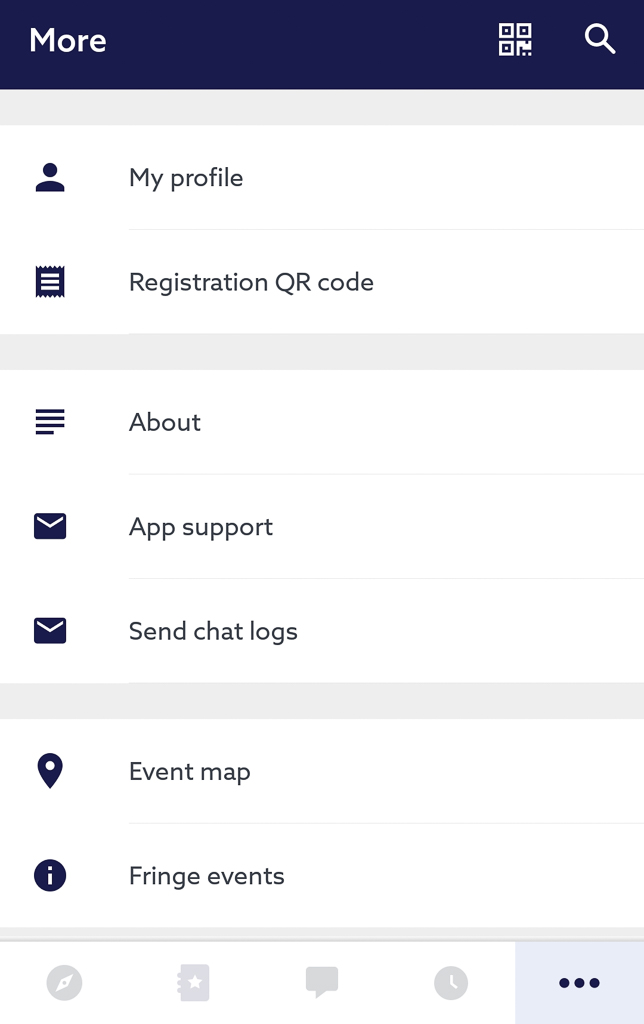Select Registration QR code from the list

click(251, 282)
